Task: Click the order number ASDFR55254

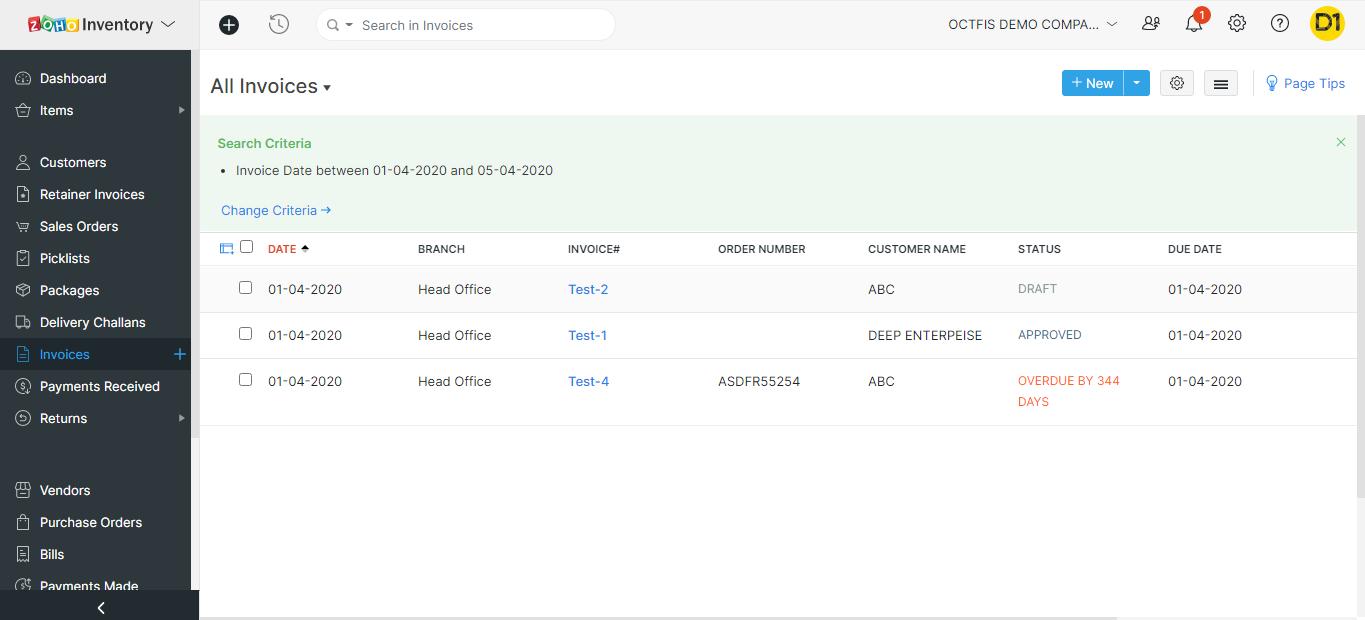Action: [x=759, y=381]
